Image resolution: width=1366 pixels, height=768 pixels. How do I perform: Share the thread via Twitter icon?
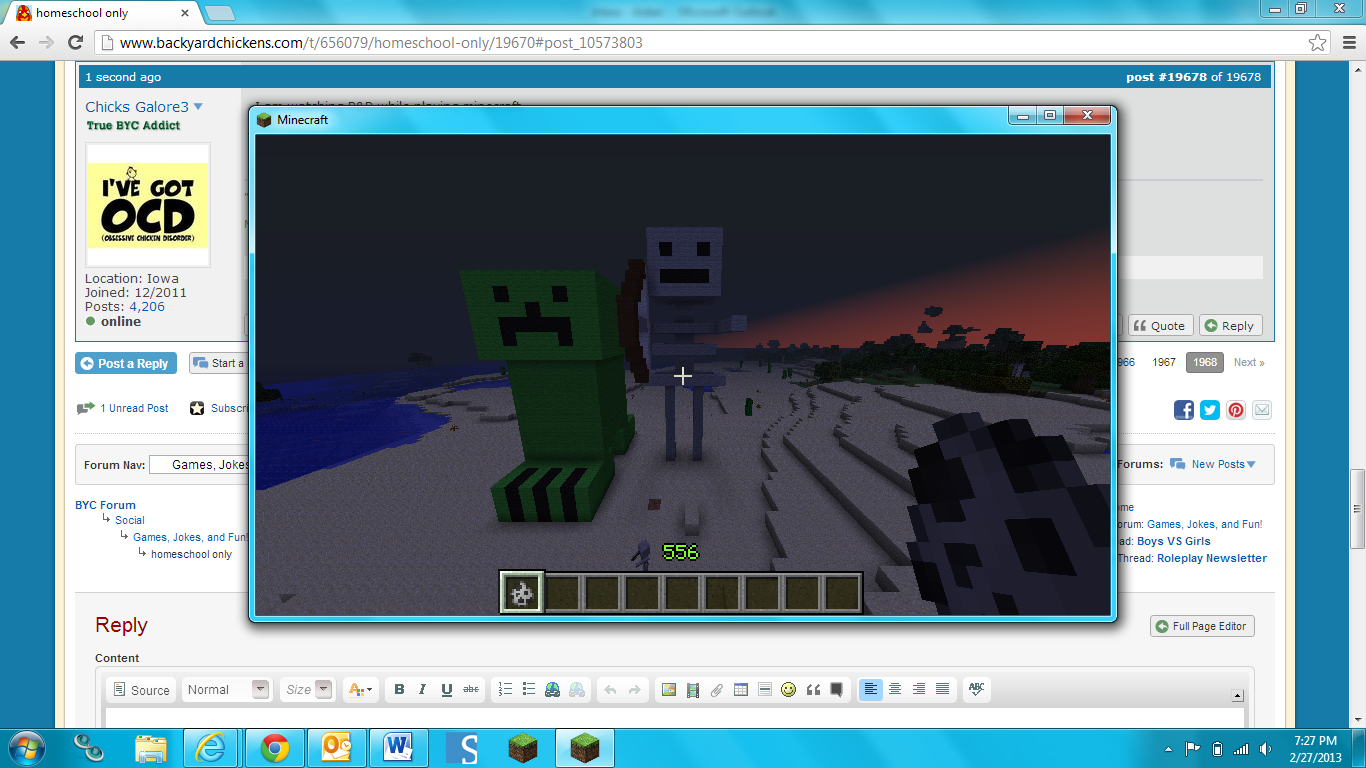point(1210,409)
